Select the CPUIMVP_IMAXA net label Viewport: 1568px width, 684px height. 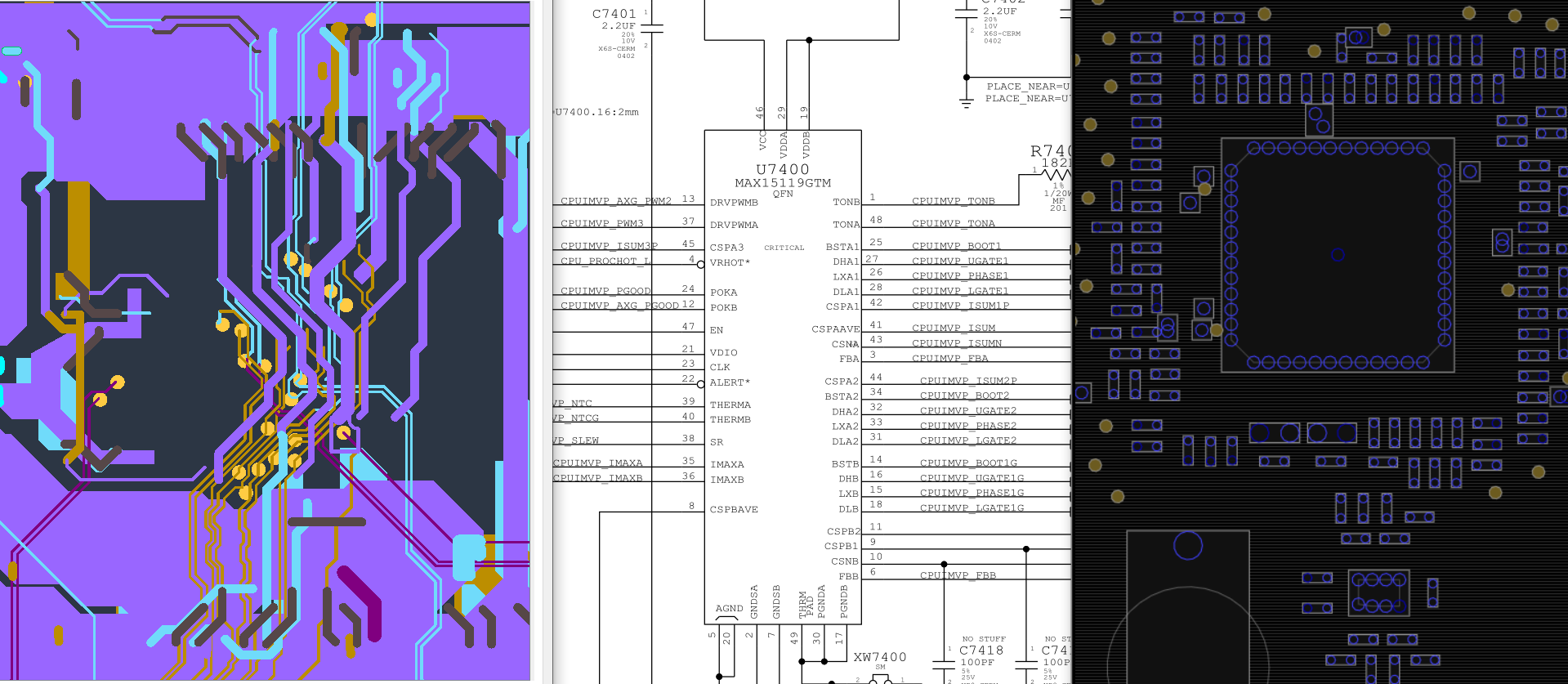[x=597, y=463]
